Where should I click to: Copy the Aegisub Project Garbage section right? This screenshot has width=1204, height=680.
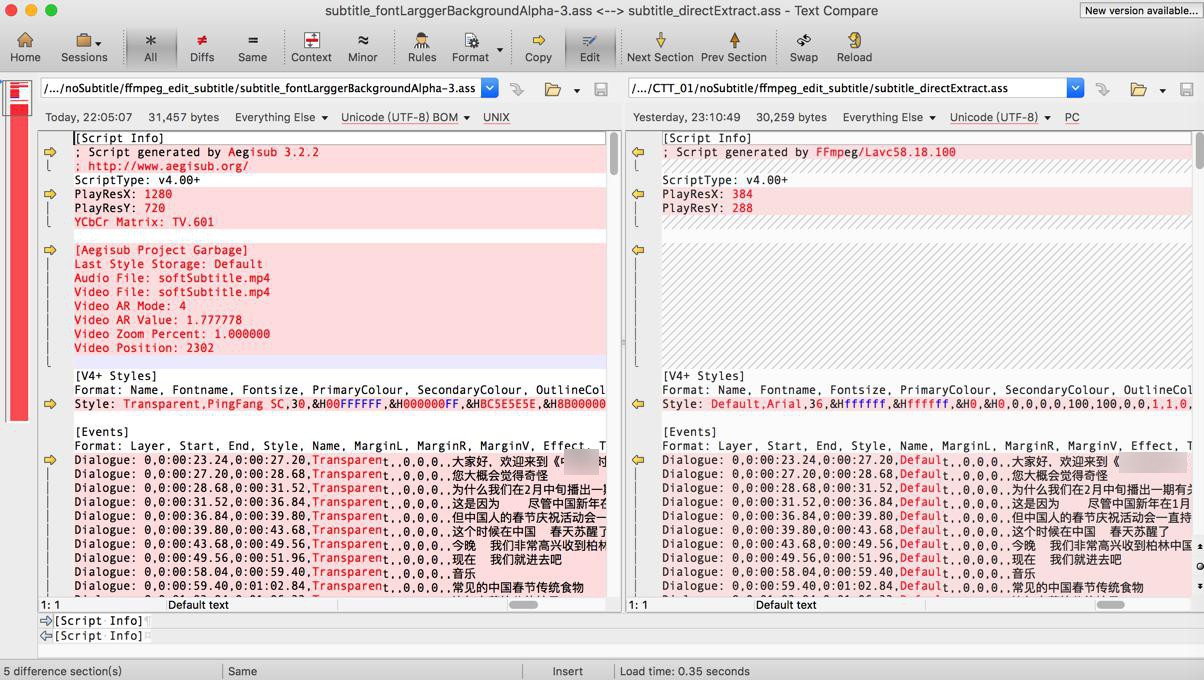click(x=50, y=250)
